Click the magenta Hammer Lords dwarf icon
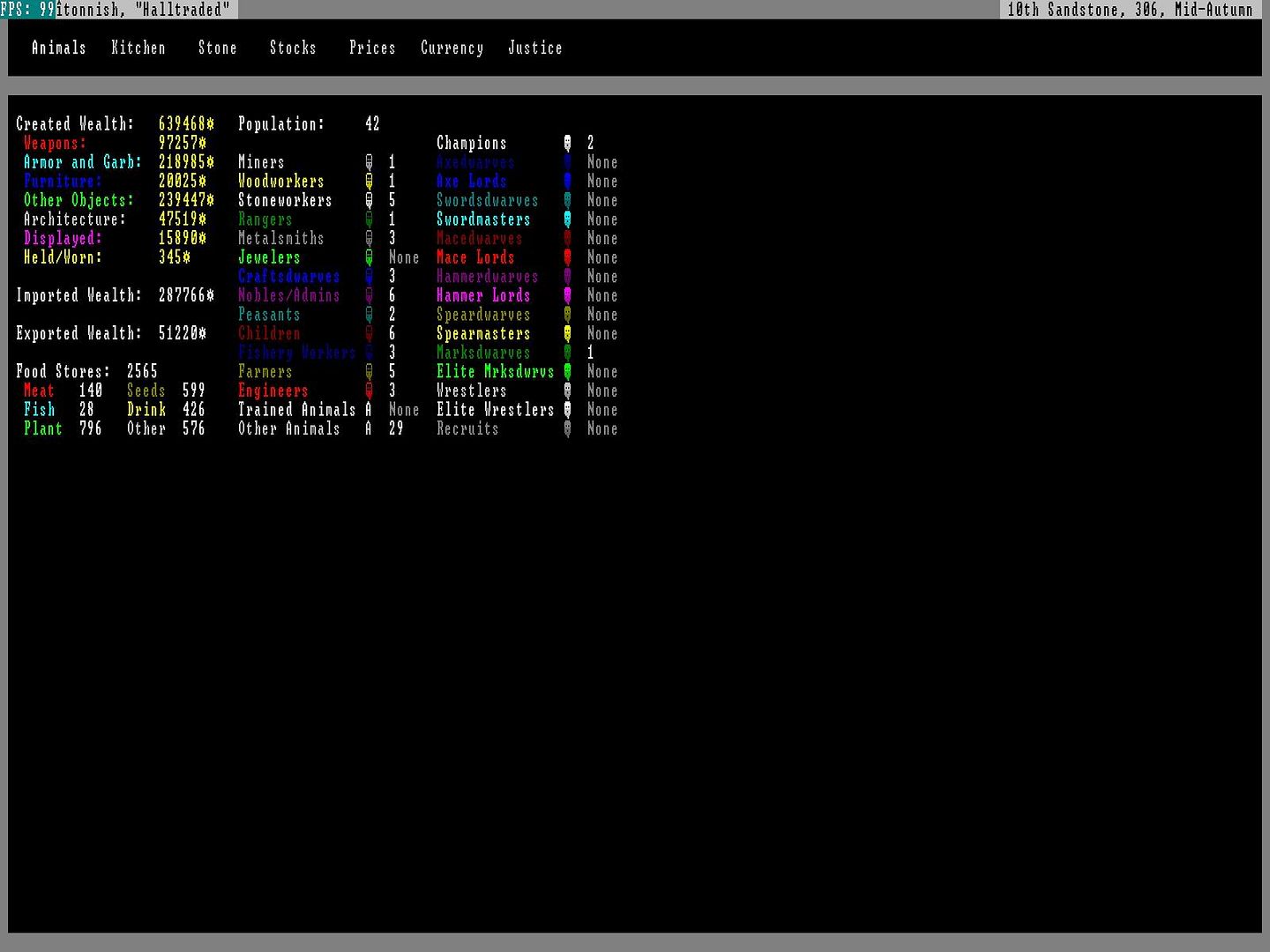 (x=567, y=295)
